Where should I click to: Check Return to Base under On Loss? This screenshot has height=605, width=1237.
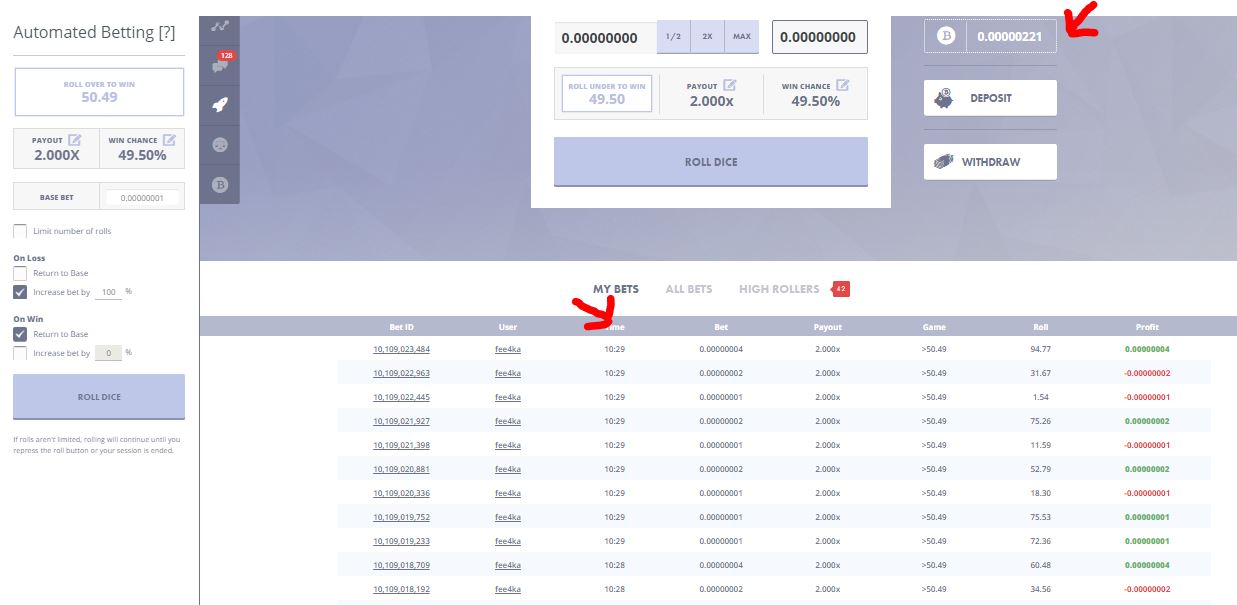tap(20, 273)
